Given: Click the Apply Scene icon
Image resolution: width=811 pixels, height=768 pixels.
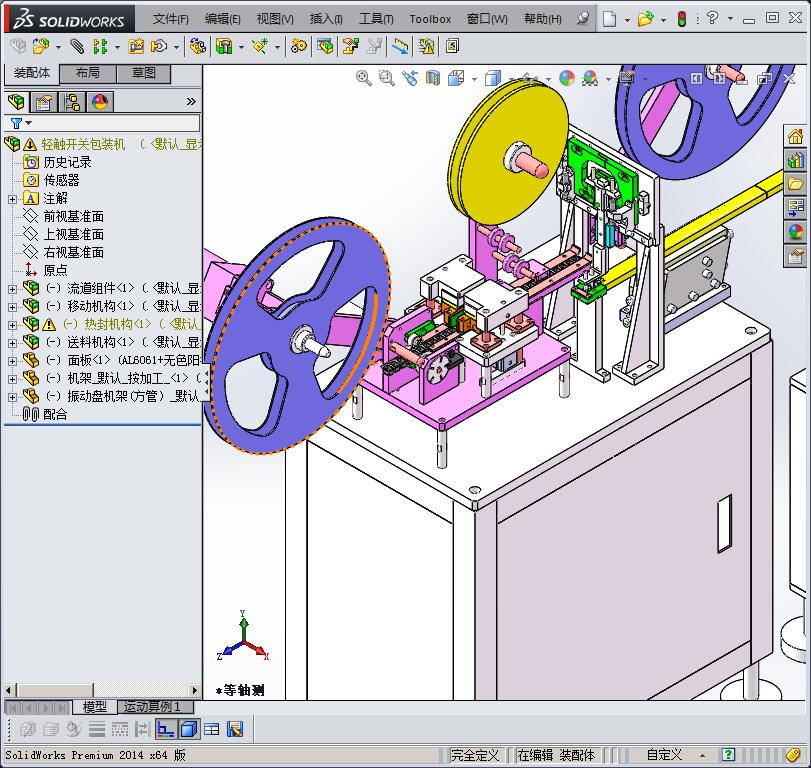Looking at the screenshot, I should 590,78.
